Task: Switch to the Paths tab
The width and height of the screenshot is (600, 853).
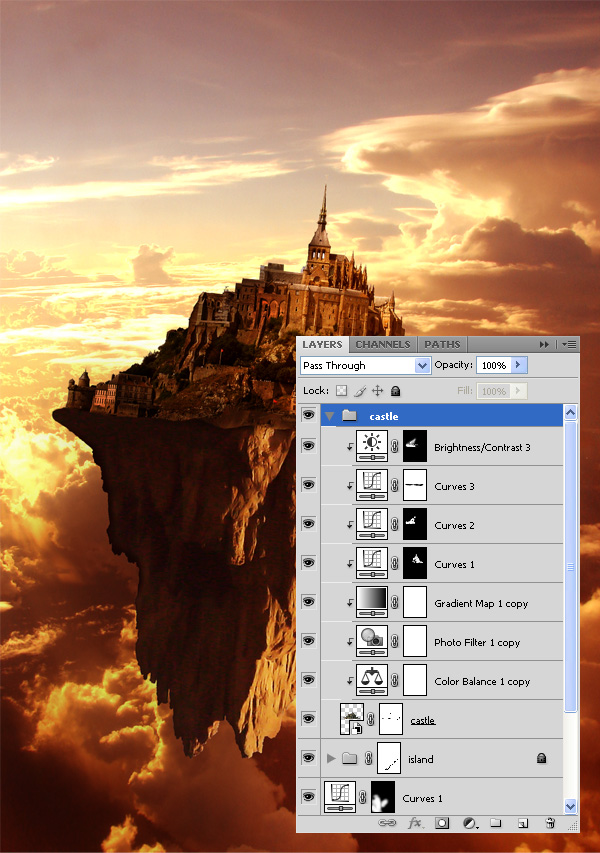Action: coord(442,344)
